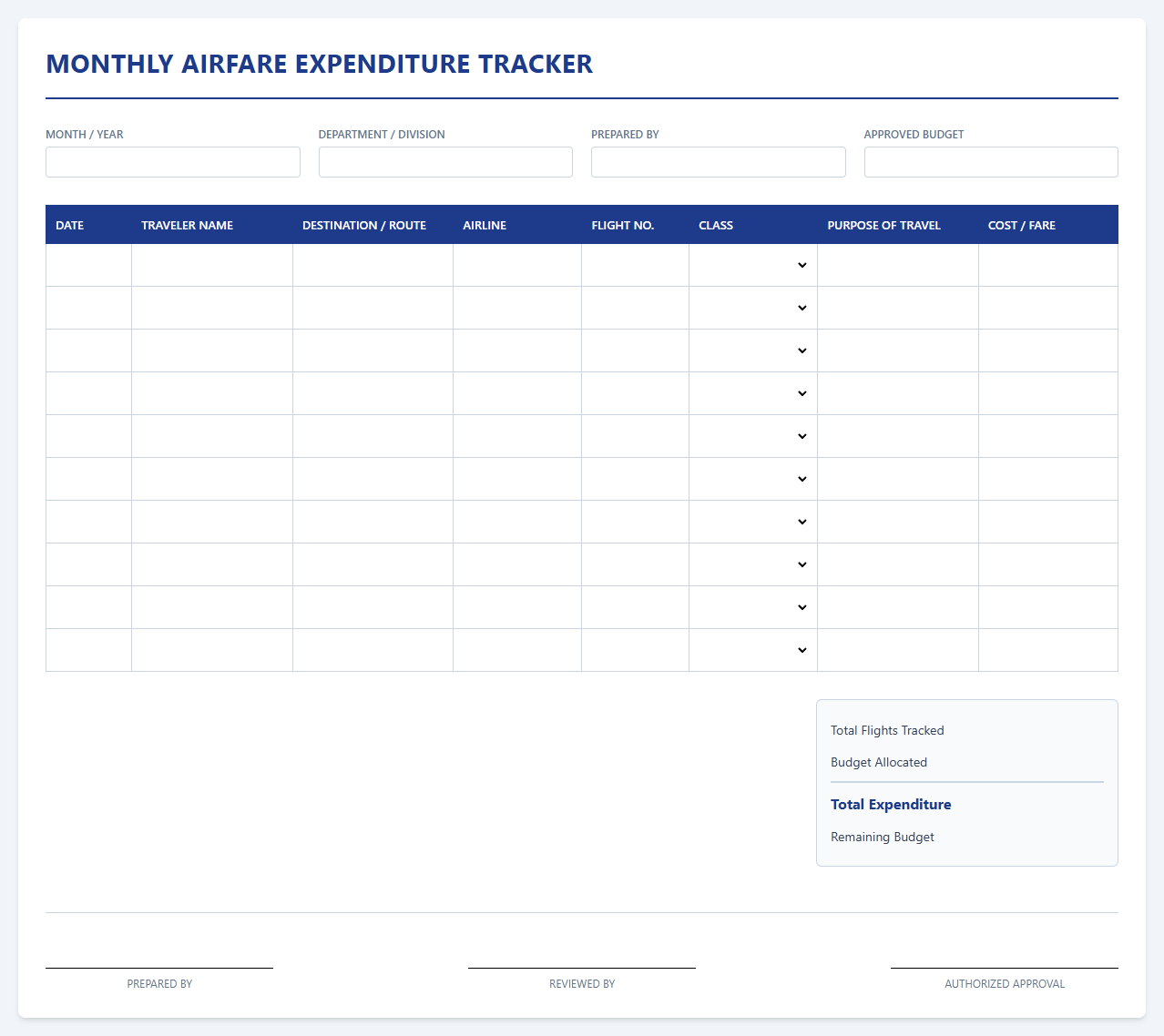This screenshot has width=1164, height=1036.
Task: Open the Class dropdown in the first row
Action: [x=753, y=265]
